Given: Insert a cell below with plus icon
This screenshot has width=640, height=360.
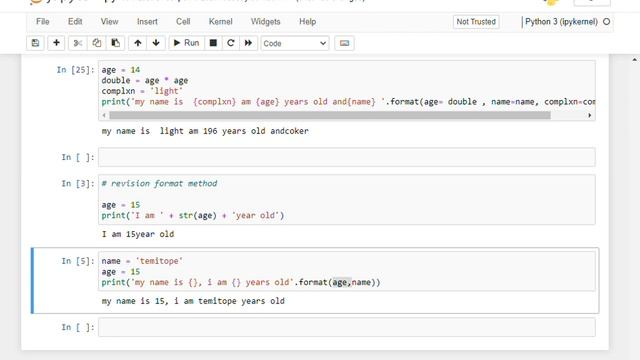Looking at the screenshot, I should (x=56, y=43).
